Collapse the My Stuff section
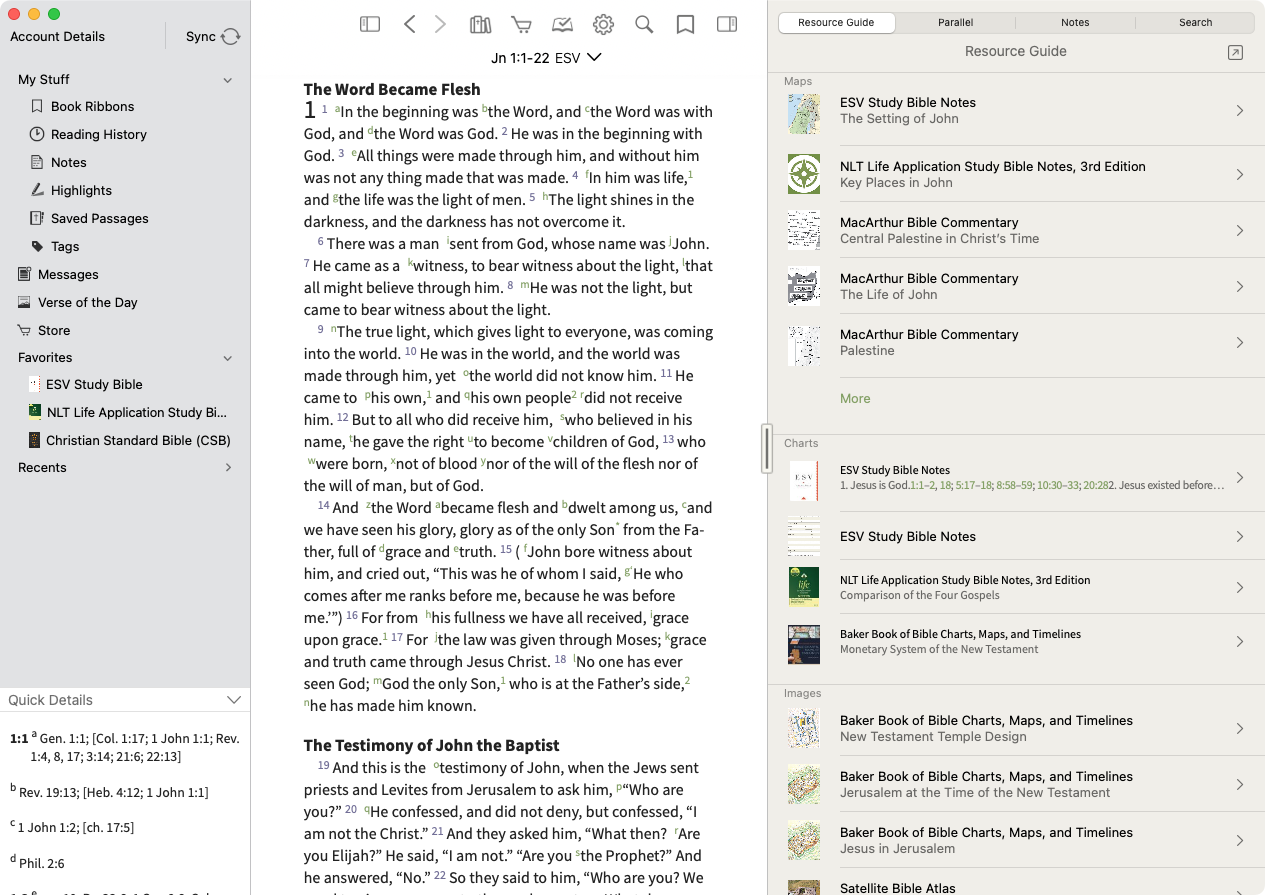This screenshot has height=895, width=1265. click(x=228, y=80)
